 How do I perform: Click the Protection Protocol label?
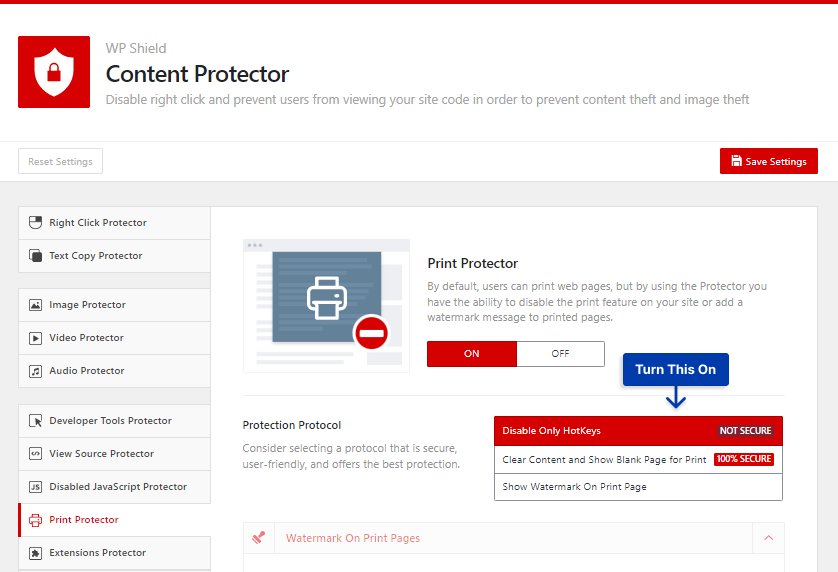292,425
